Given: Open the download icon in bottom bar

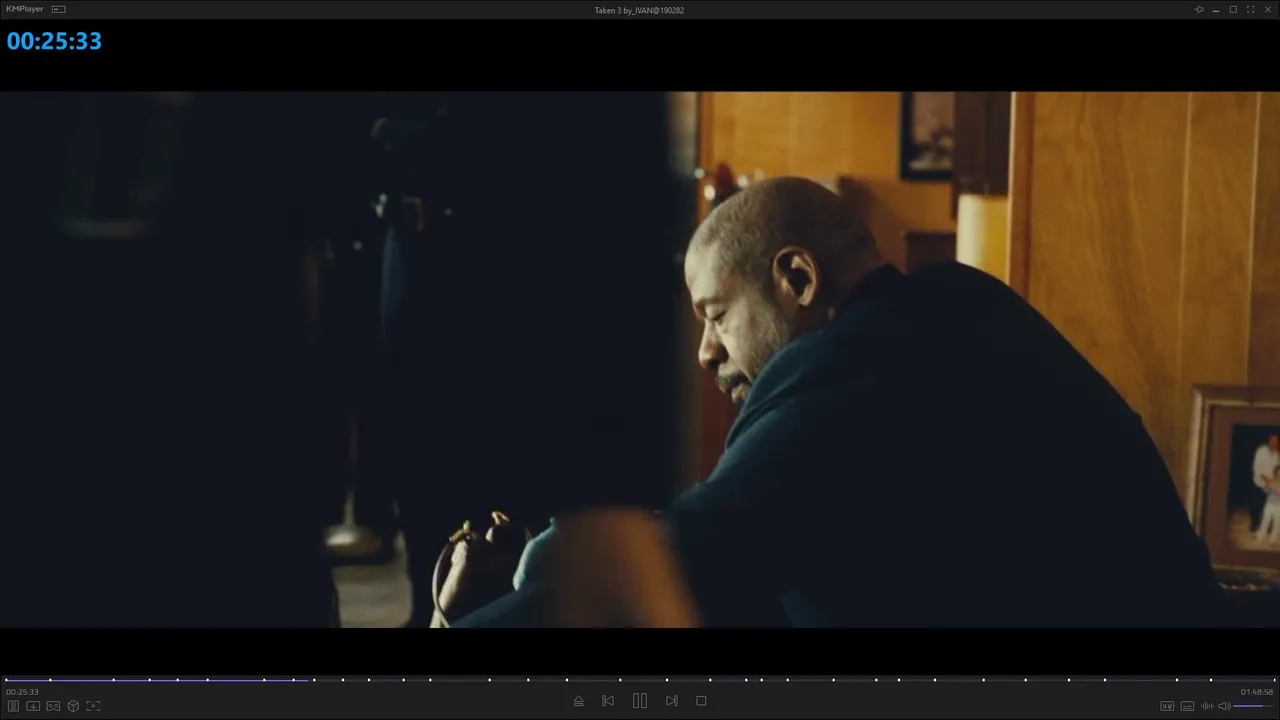Looking at the screenshot, I should [33, 706].
